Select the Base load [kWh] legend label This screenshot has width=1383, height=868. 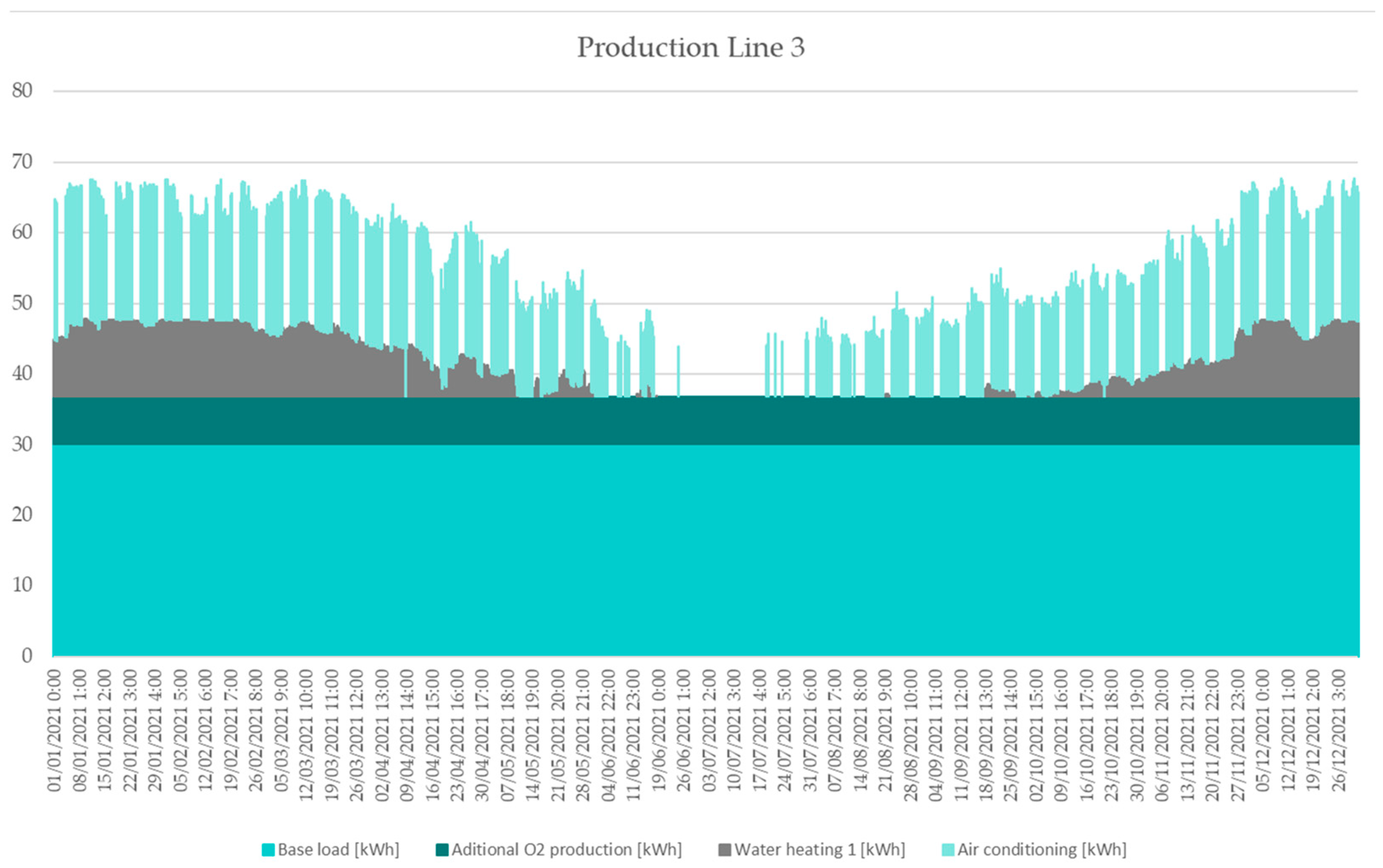click(x=338, y=850)
